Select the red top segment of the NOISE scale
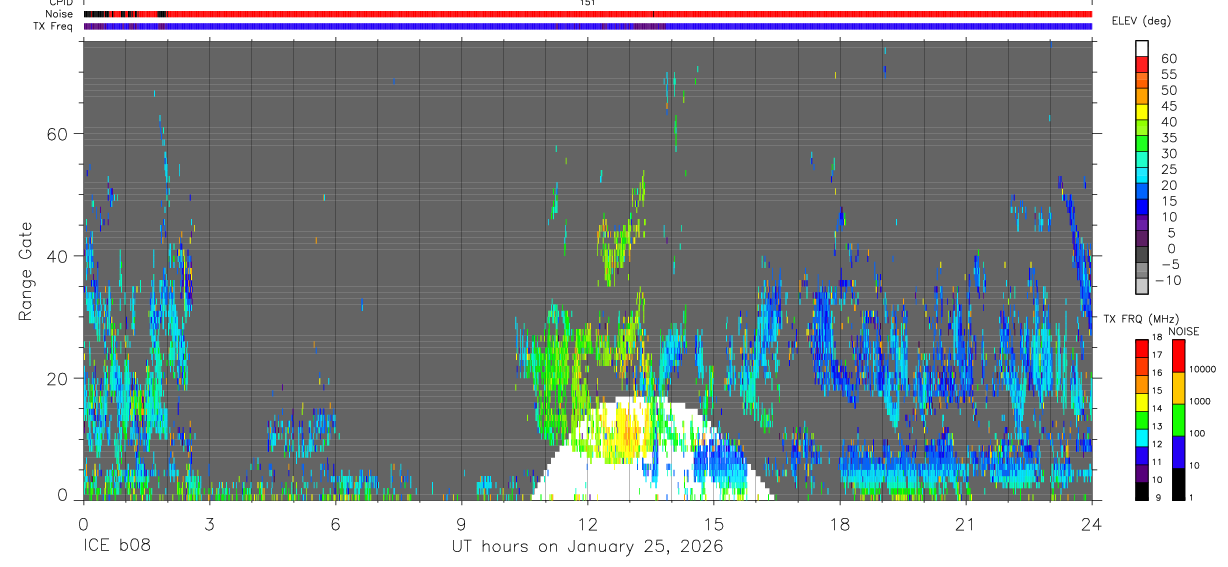The height and width of the screenshot is (567, 1228). coord(1178,355)
